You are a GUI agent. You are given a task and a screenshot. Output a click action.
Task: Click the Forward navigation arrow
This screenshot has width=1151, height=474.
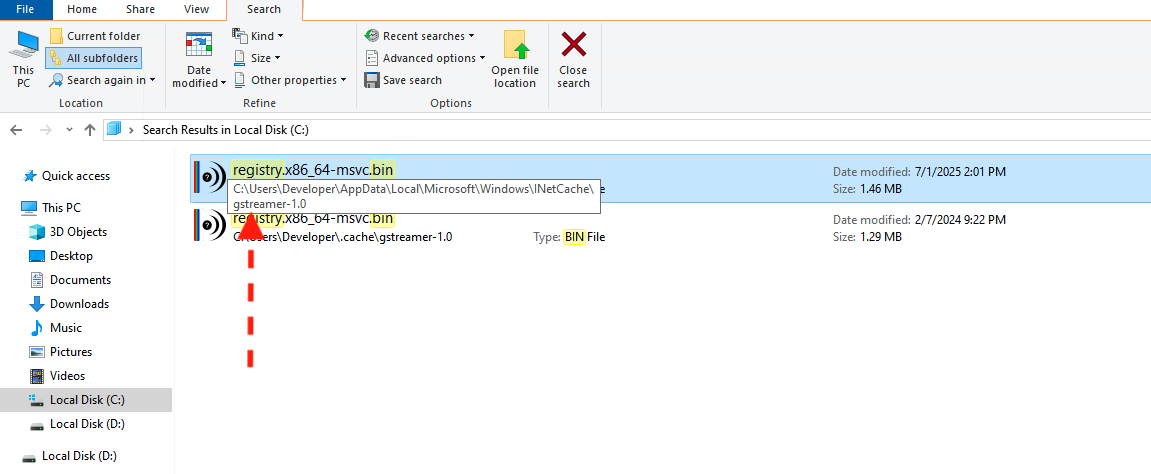(x=45, y=130)
